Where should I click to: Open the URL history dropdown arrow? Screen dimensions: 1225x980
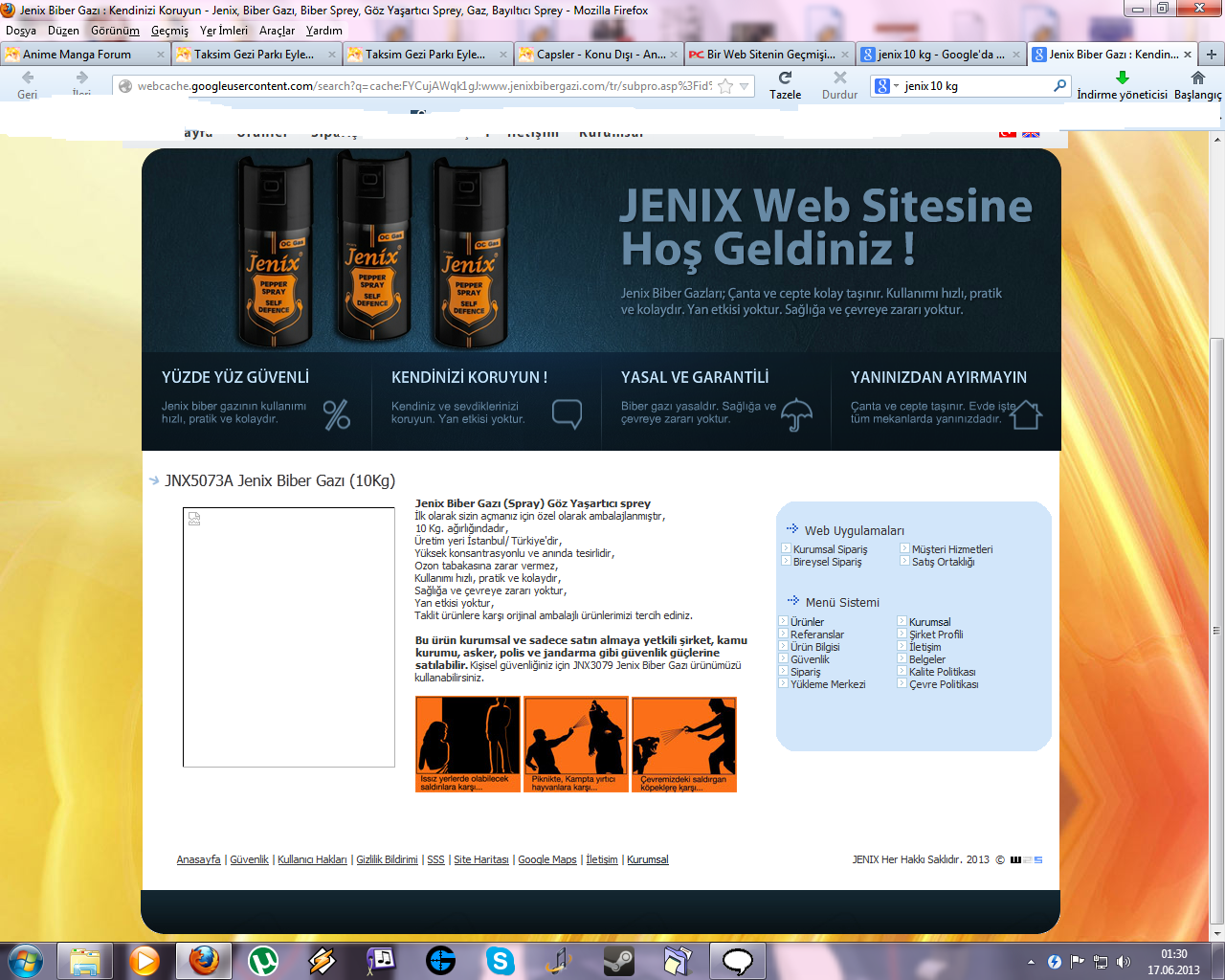coord(745,86)
